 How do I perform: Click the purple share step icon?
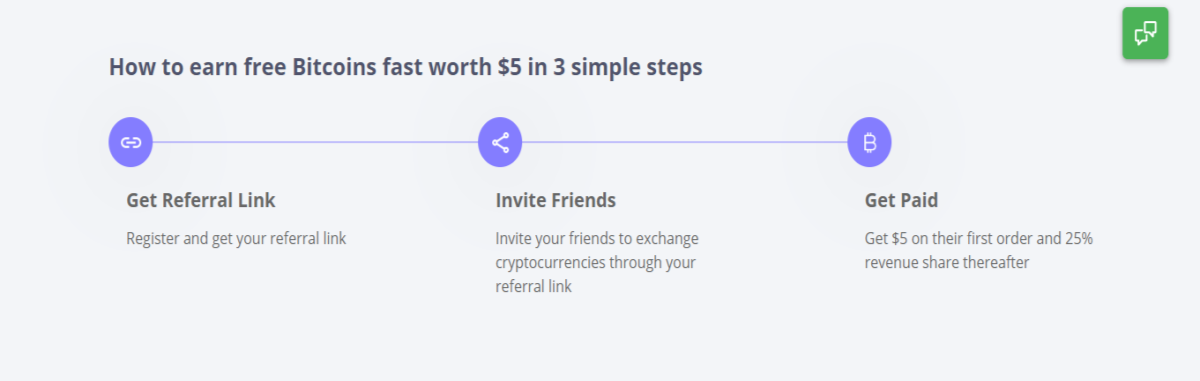pyautogui.click(x=500, y=142)
